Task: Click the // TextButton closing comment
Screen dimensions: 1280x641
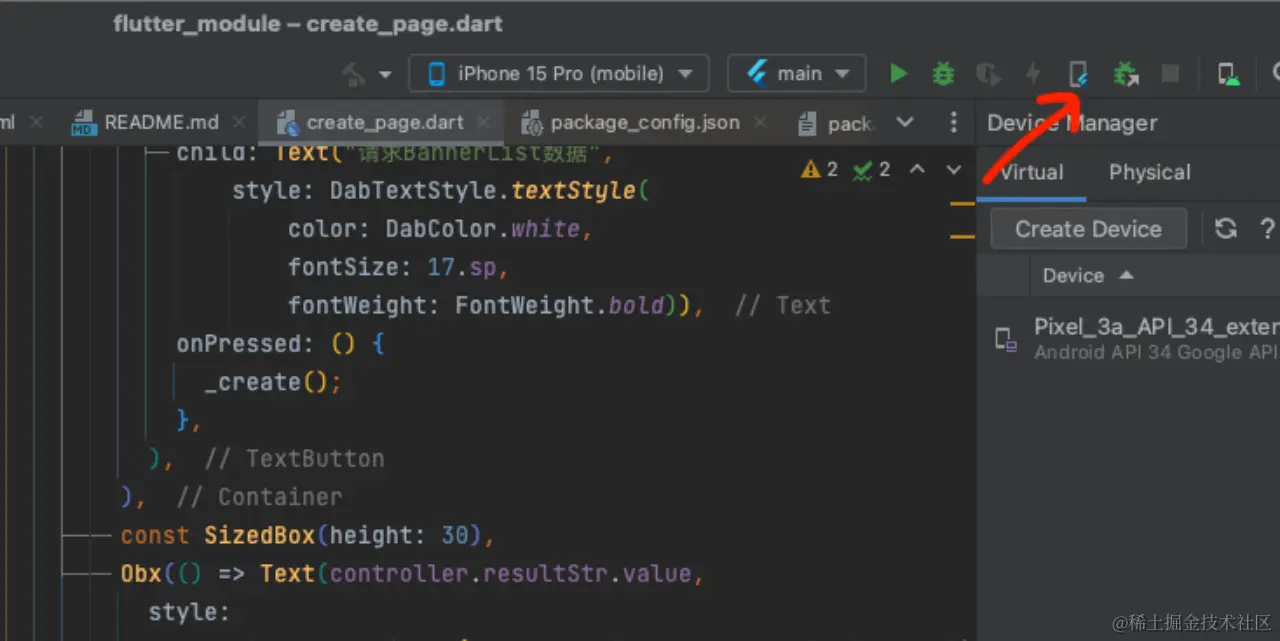Action: (x=294, y=458)
